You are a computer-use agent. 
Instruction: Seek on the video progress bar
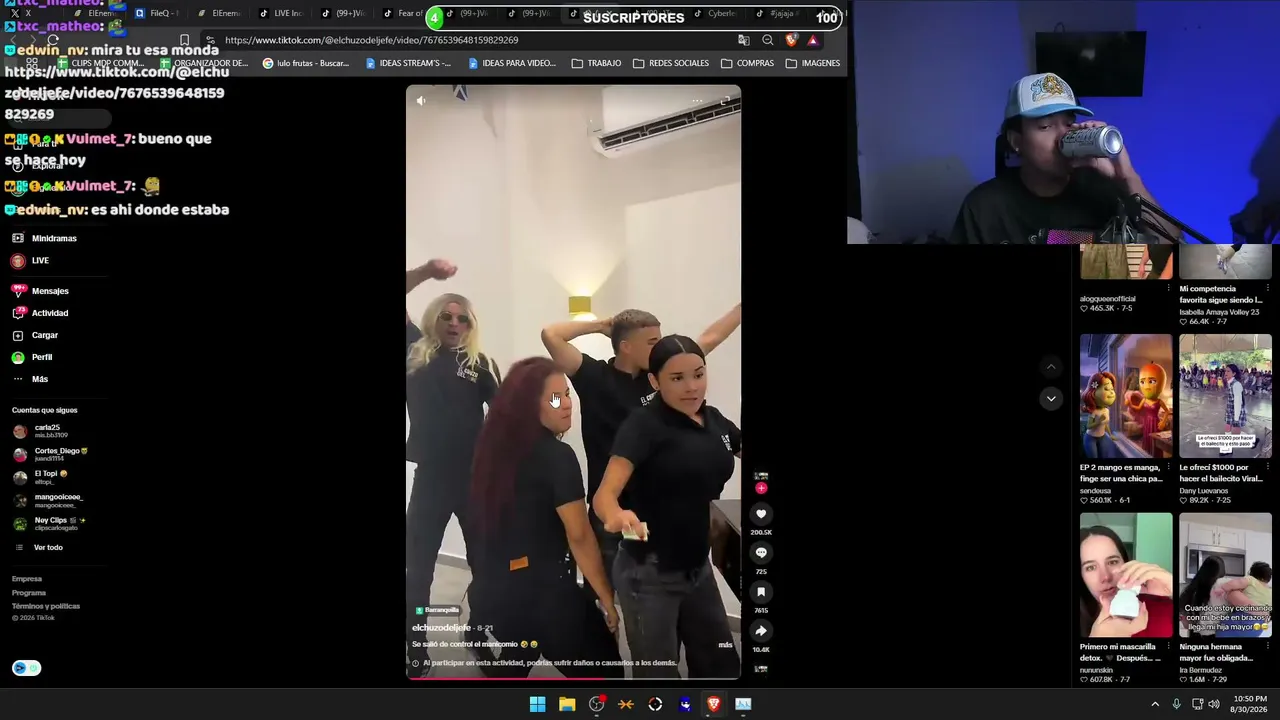(x=573, y=678)
